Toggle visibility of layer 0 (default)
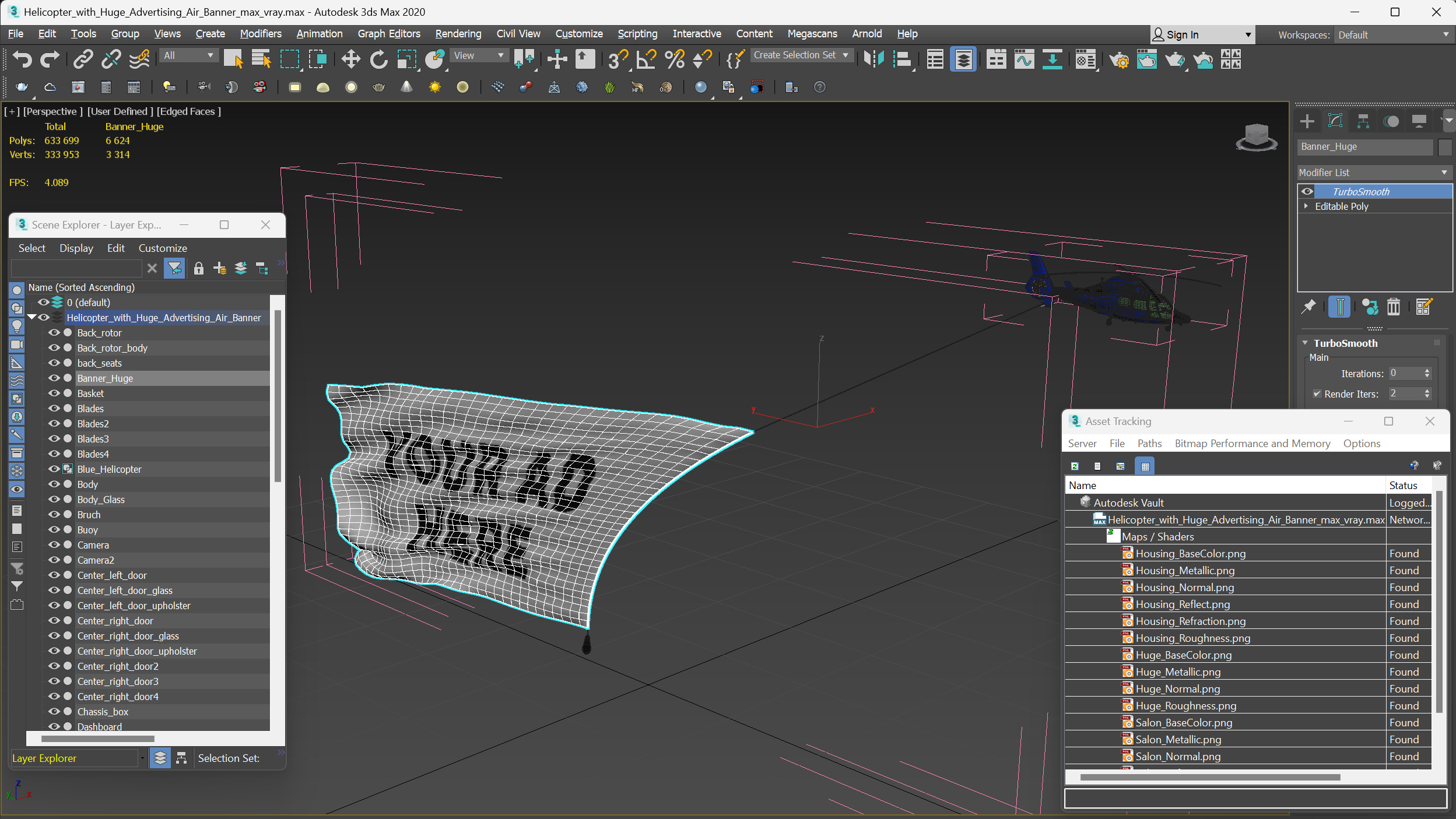 44,303
